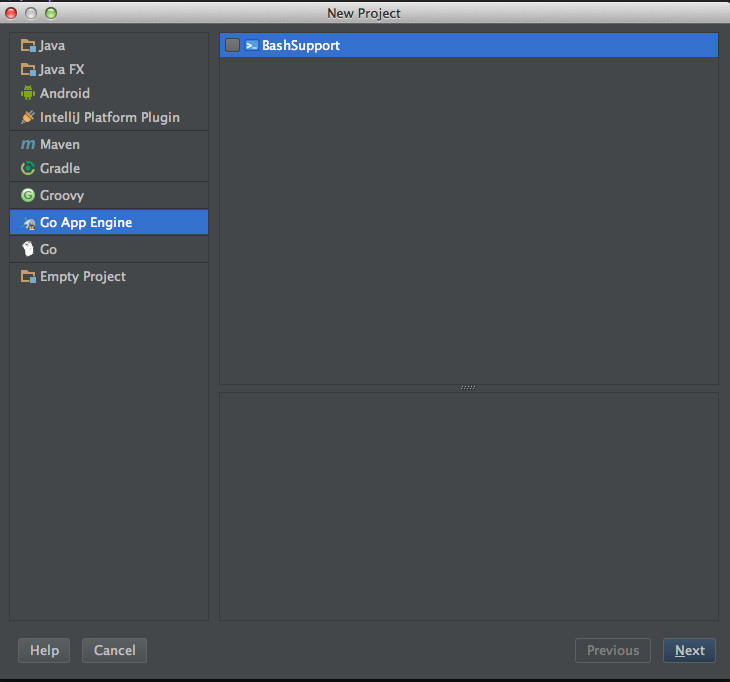The height and width of the screenshot is (682, 730).
Task: Proceed with the Next button
Action: [x=689, y=650]
